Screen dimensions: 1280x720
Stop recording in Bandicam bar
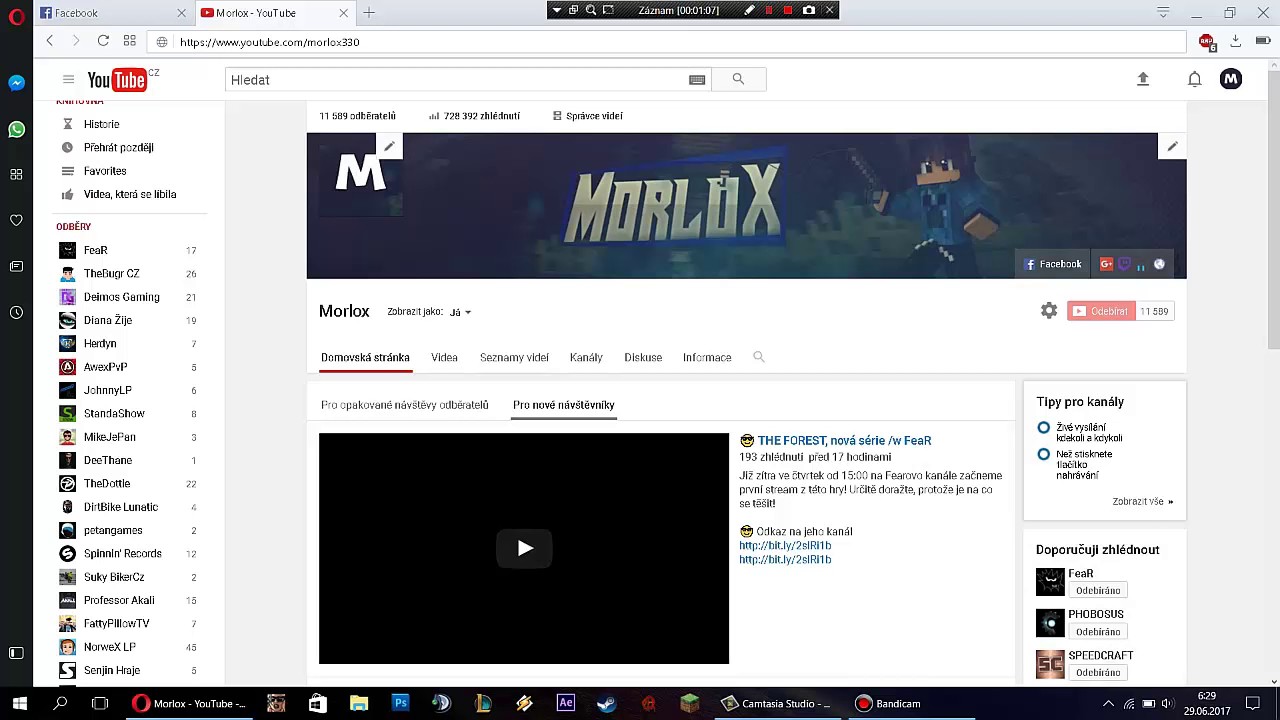coord(788,10)
